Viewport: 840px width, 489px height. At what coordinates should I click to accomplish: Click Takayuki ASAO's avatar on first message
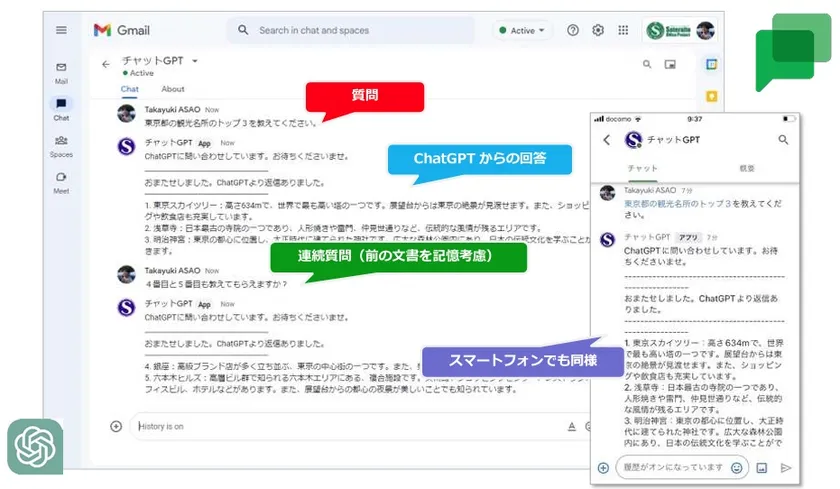pyautogui.click(x=126, y=114)
